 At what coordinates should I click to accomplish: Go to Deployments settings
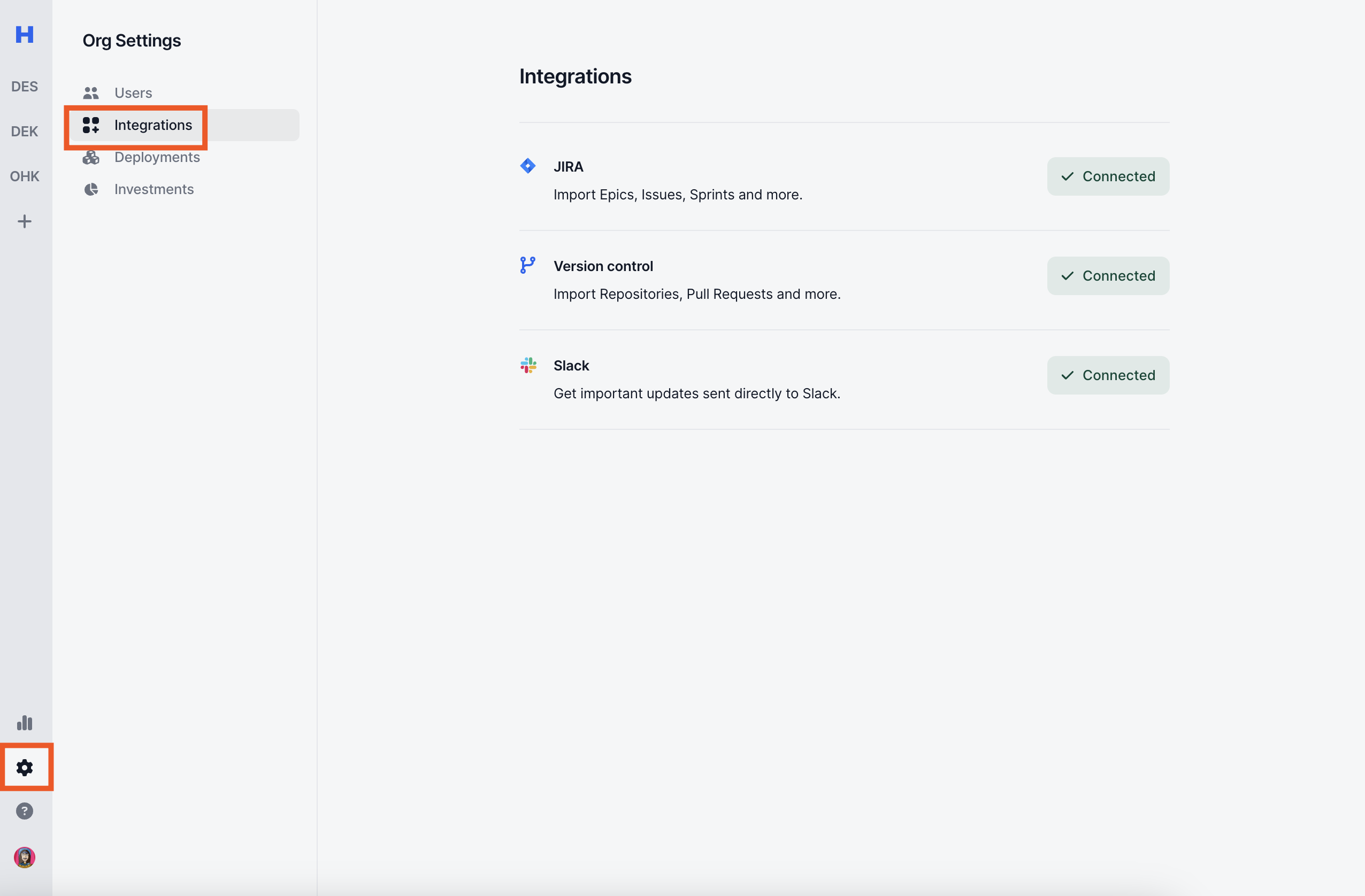click(x=157, y=157)
